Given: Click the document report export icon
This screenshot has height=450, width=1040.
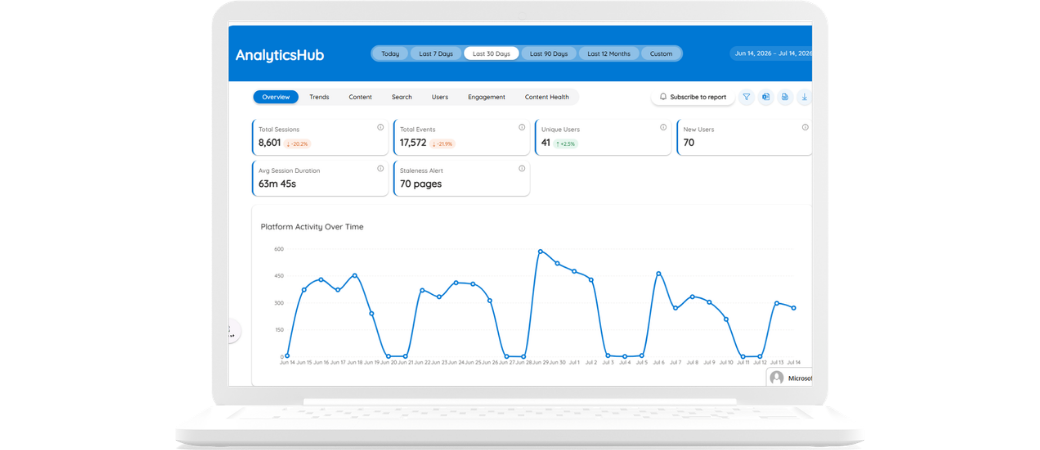Looking at the screenshot, I should click(785, 97).
